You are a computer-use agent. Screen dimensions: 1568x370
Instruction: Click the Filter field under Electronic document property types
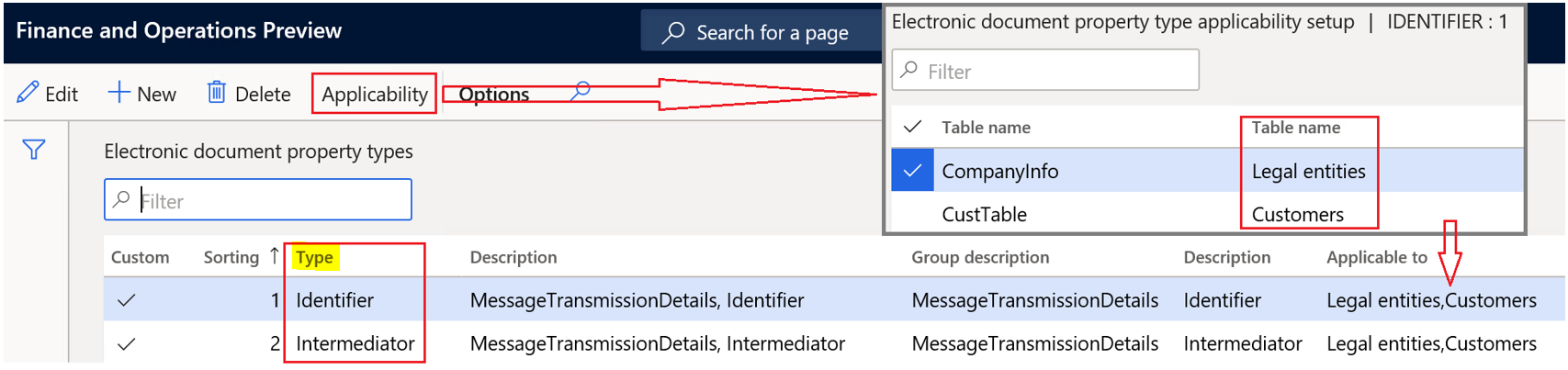click(x=258, y=200)
